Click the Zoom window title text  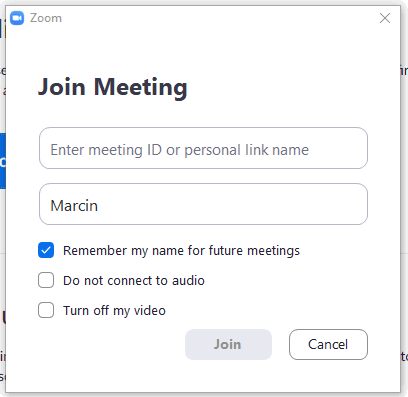point(46,18)
